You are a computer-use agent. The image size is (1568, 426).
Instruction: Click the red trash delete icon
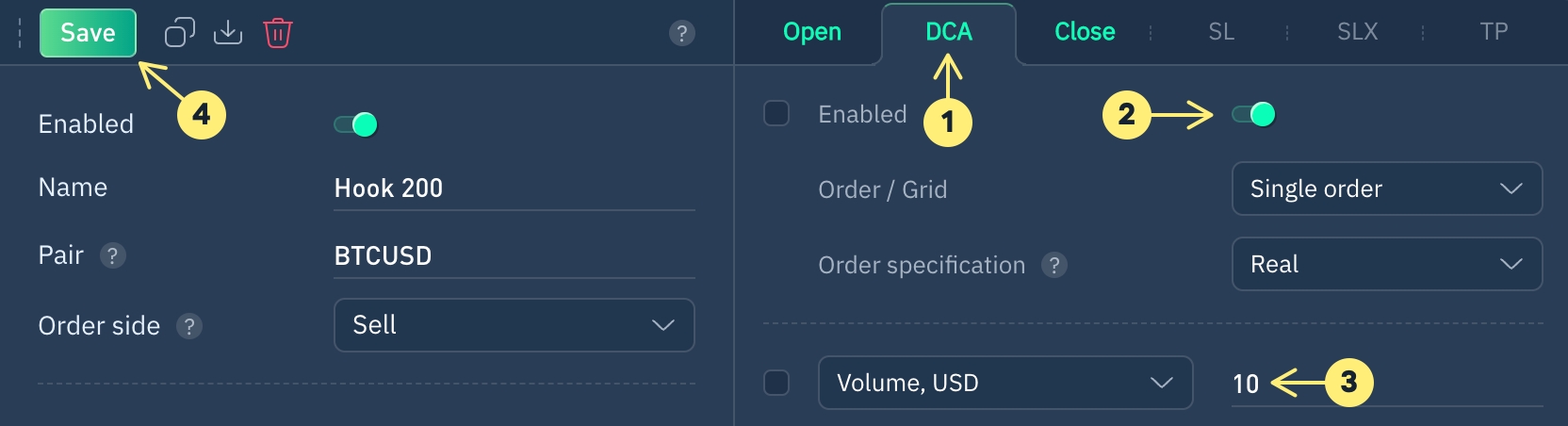(278, 33)
